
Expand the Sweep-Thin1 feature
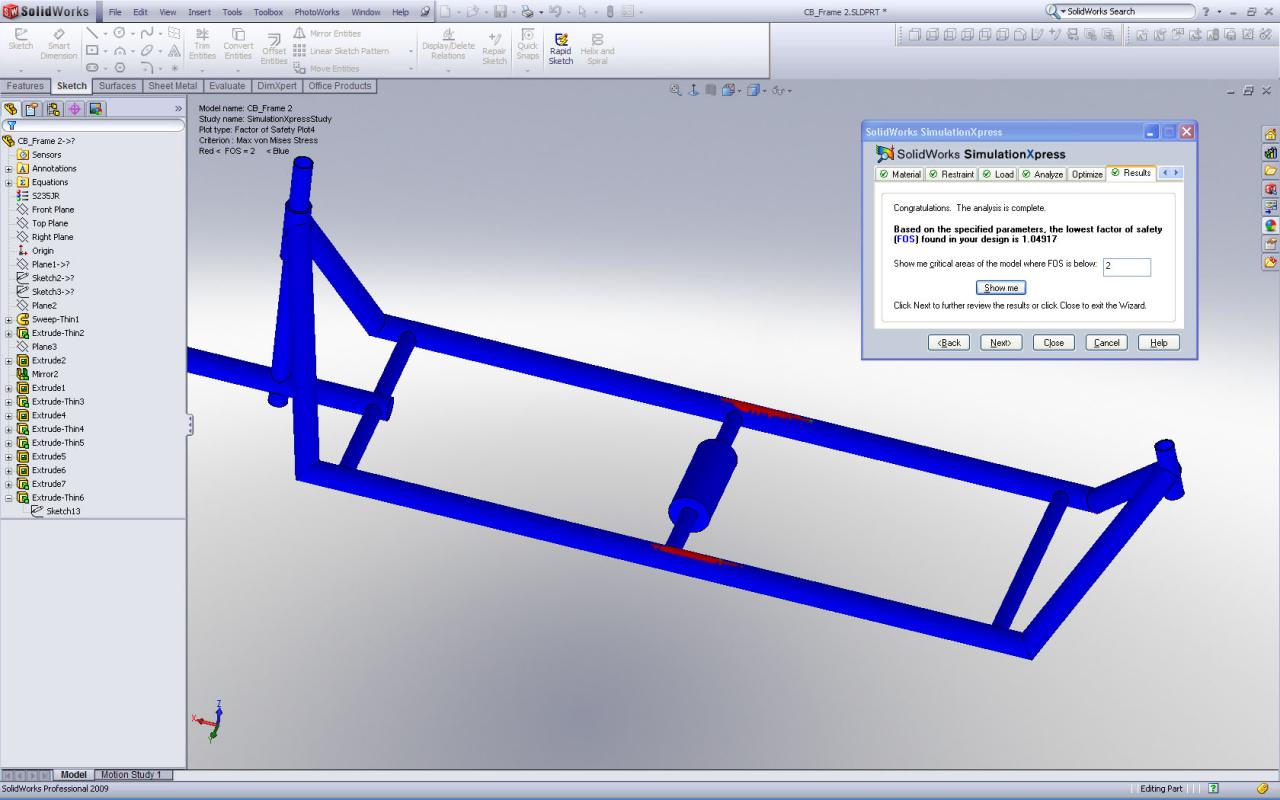8,320
